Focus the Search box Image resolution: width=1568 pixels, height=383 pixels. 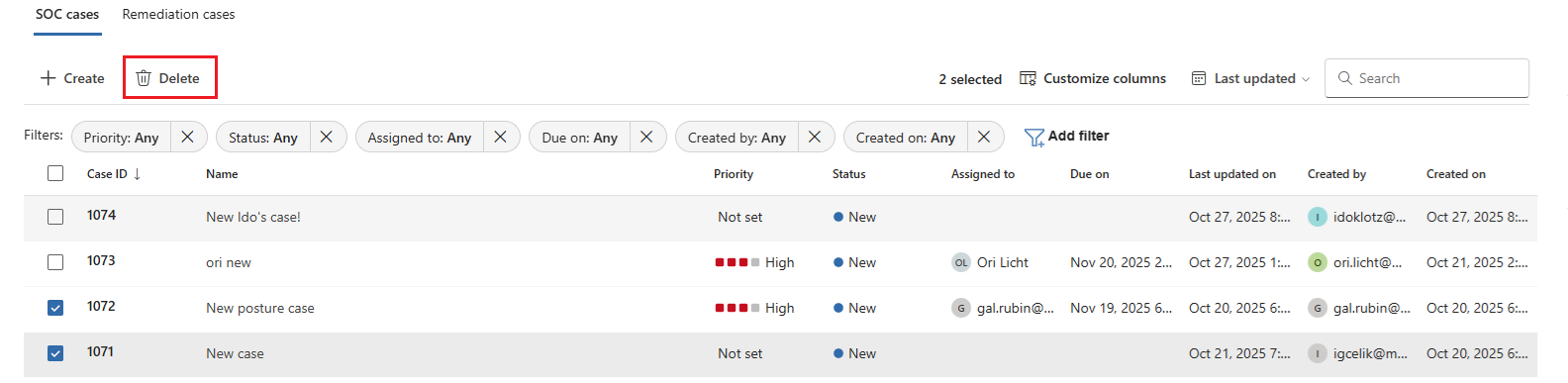[1426, 78]
